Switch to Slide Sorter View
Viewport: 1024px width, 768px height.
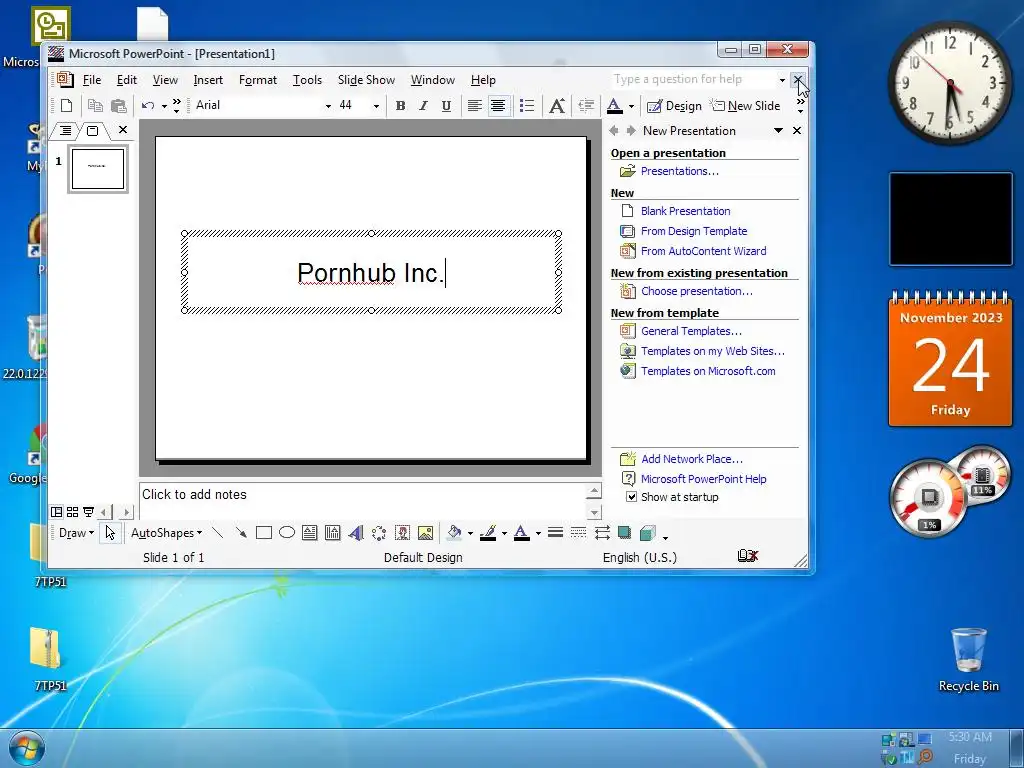tap(72, 512)
